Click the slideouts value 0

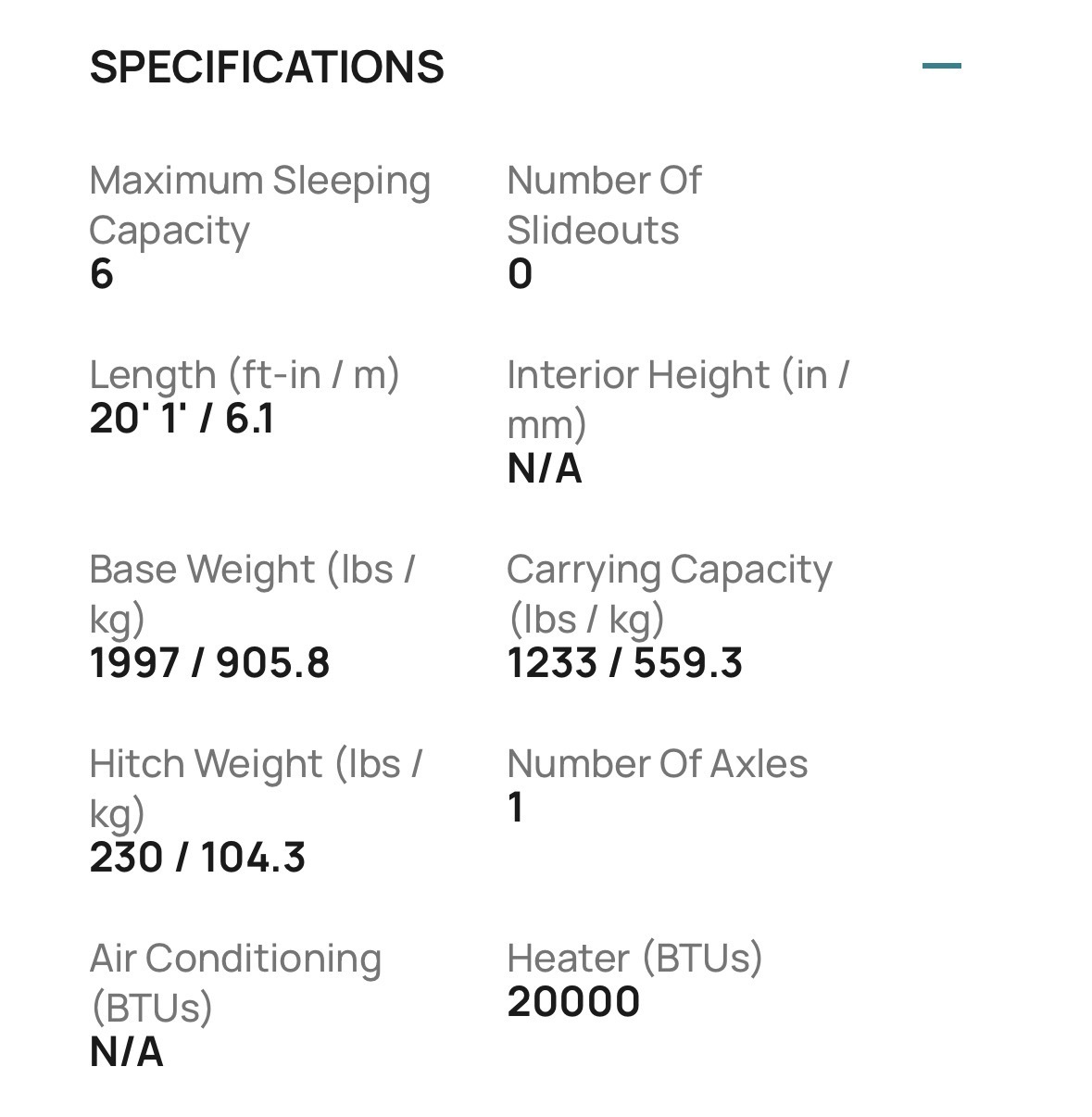[520, 274]
